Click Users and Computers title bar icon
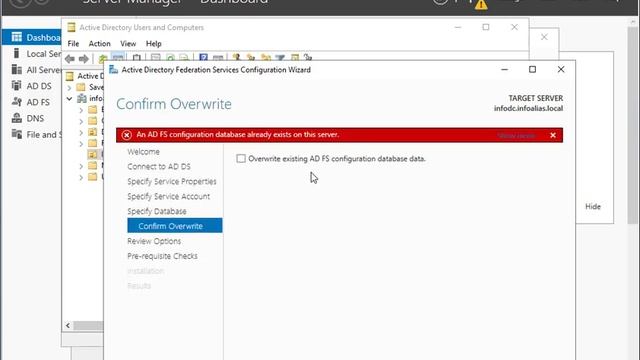The width and height of the screenshot is (640, 360). click(x=71, y=27)
